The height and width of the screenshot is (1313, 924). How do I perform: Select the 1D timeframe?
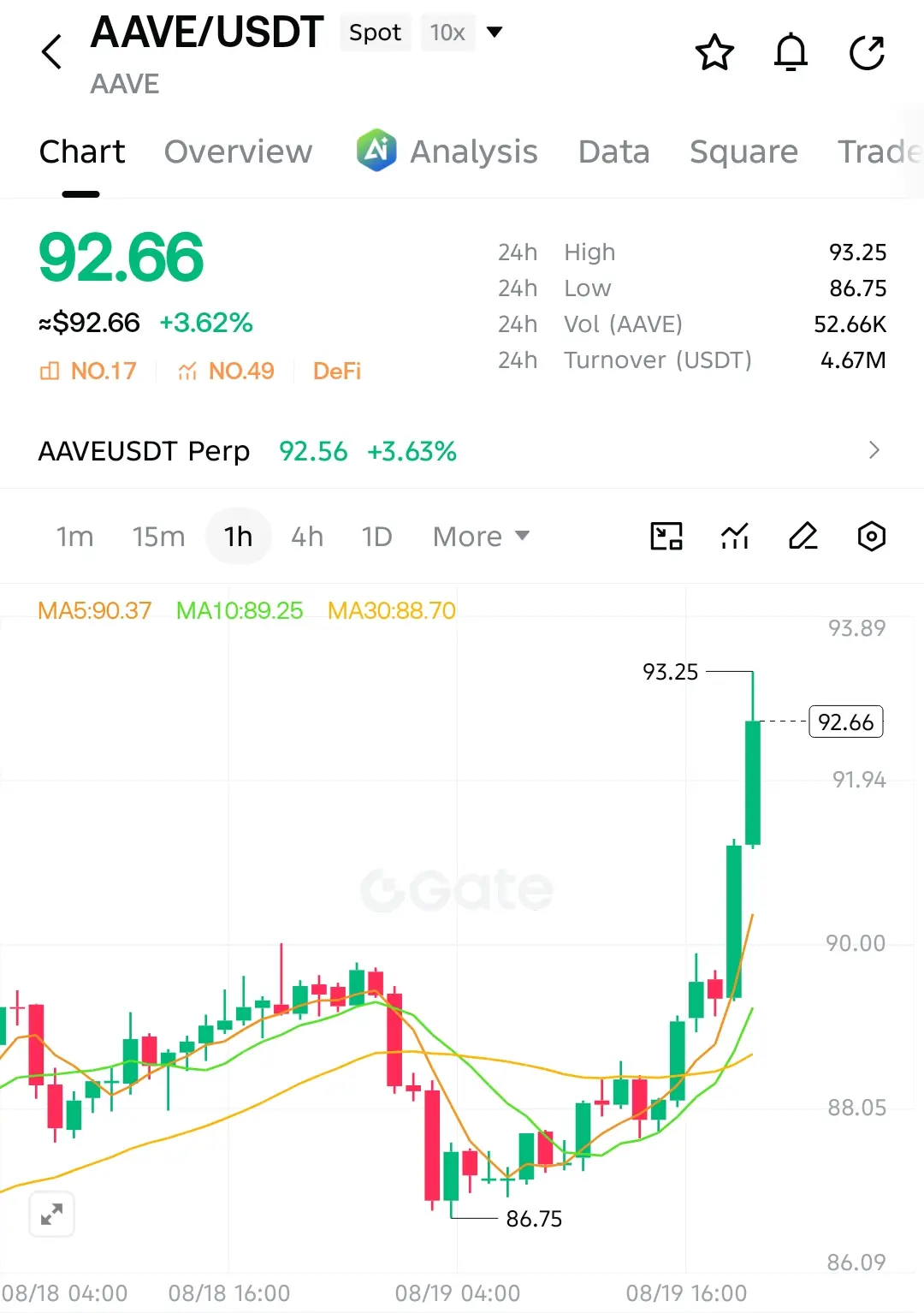point(376,537)
